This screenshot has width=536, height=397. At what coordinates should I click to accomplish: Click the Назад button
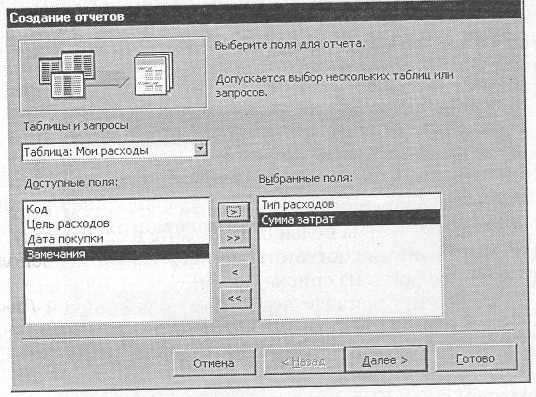pyautogui.click(x=304, y=361)
